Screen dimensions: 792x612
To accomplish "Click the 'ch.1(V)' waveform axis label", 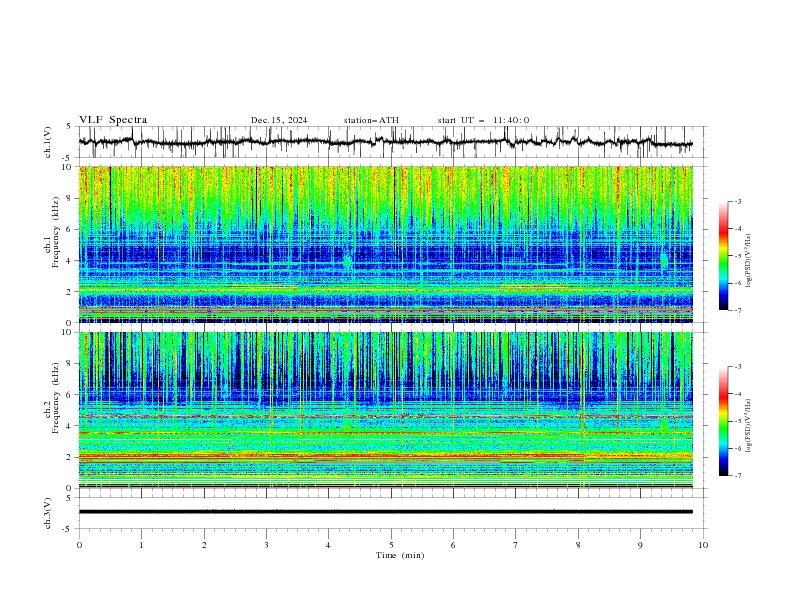I will click(x=48, y=142).
